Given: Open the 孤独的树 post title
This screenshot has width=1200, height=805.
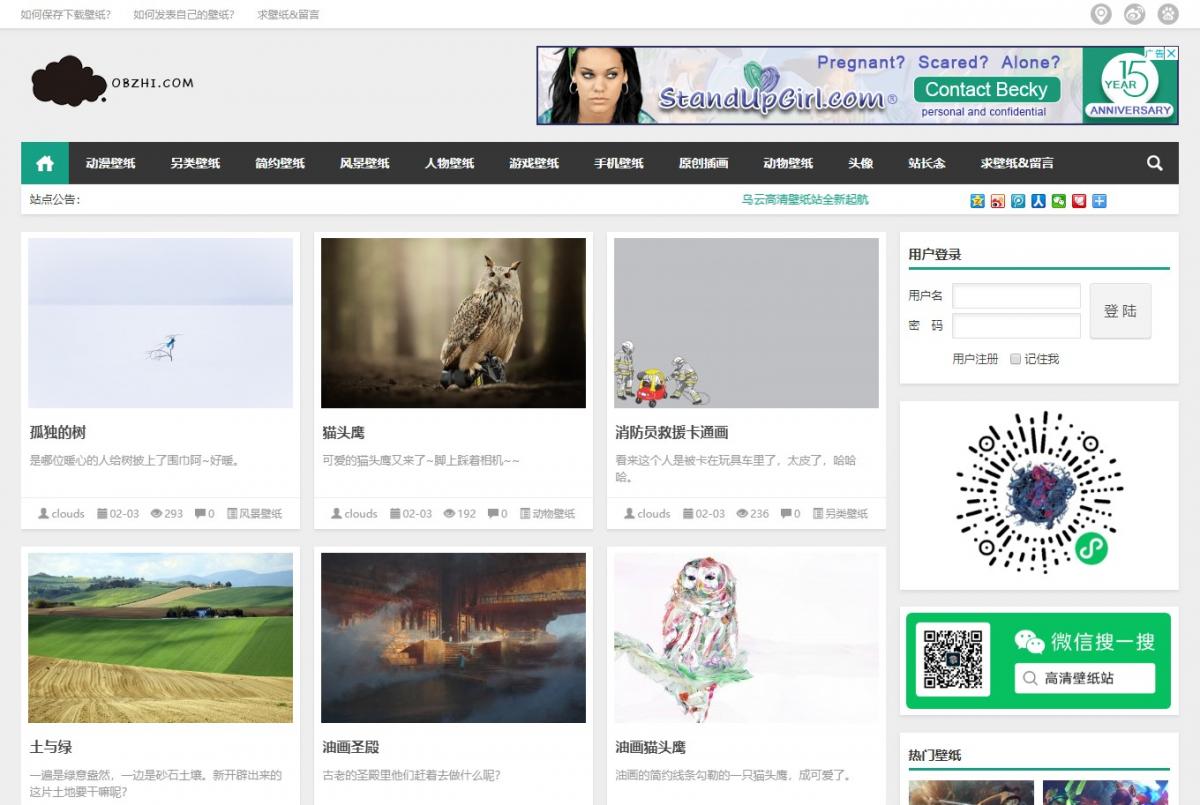Looking at the screenshot, I should (x=58, y=433).
